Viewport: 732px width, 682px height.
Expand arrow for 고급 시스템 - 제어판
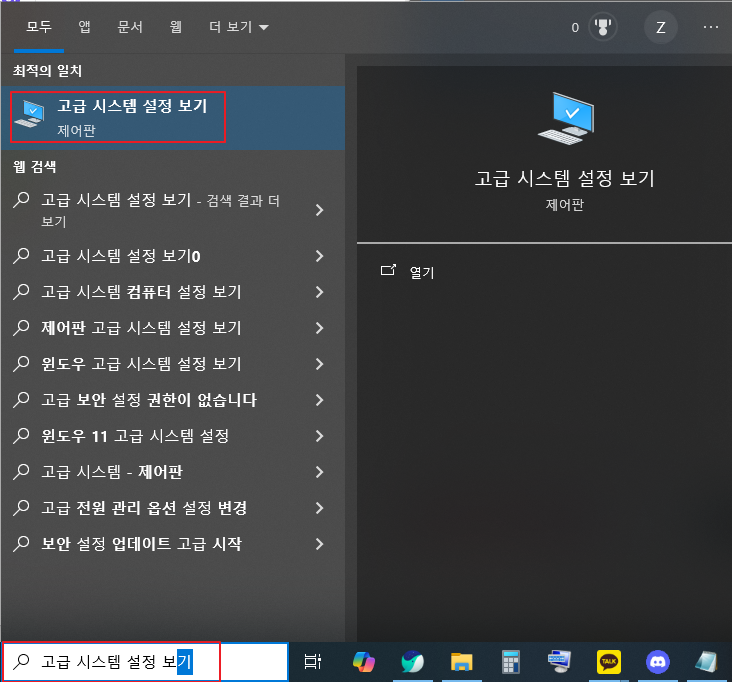tap(319, 472)
